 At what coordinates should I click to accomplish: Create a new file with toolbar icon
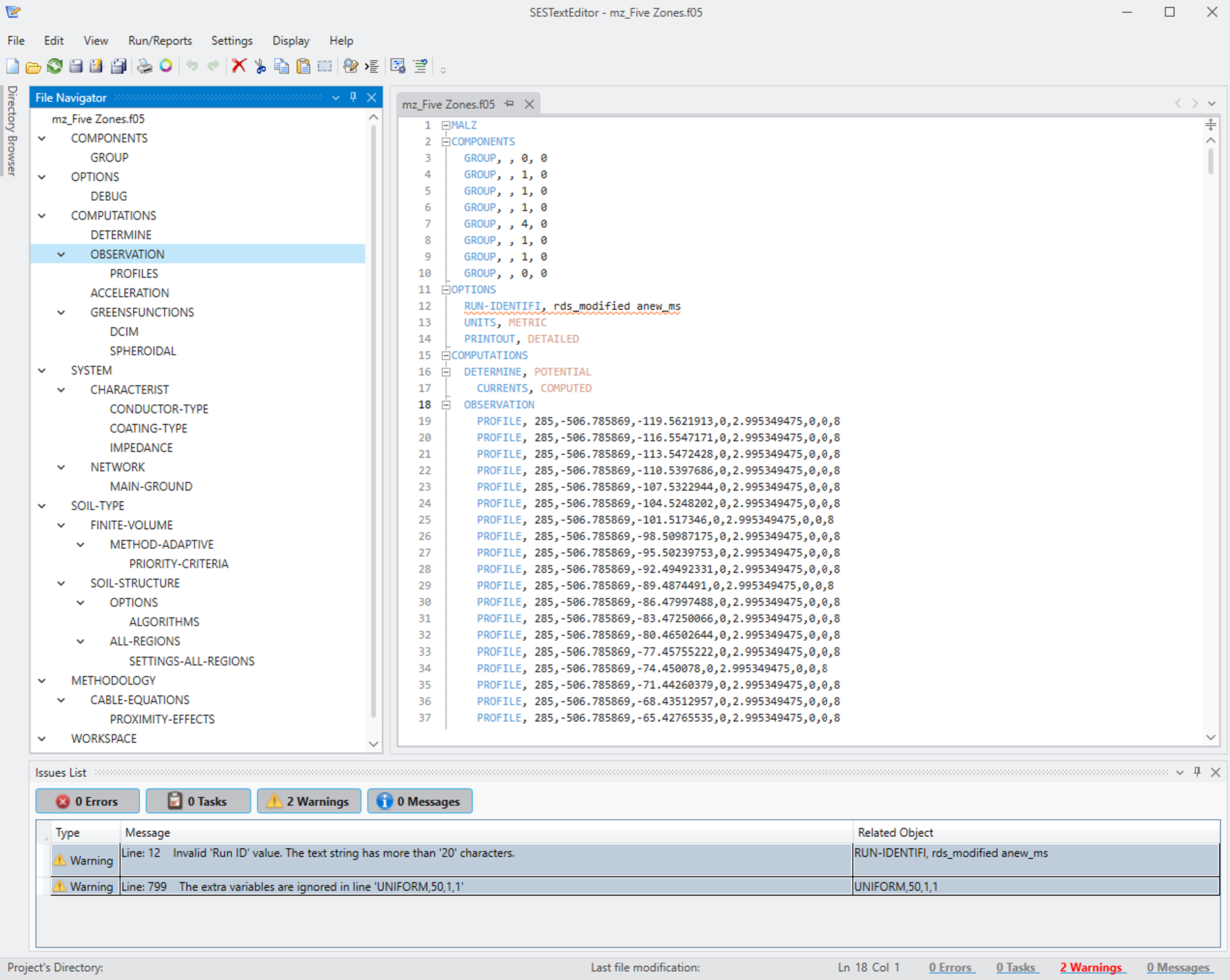point(13,66)
